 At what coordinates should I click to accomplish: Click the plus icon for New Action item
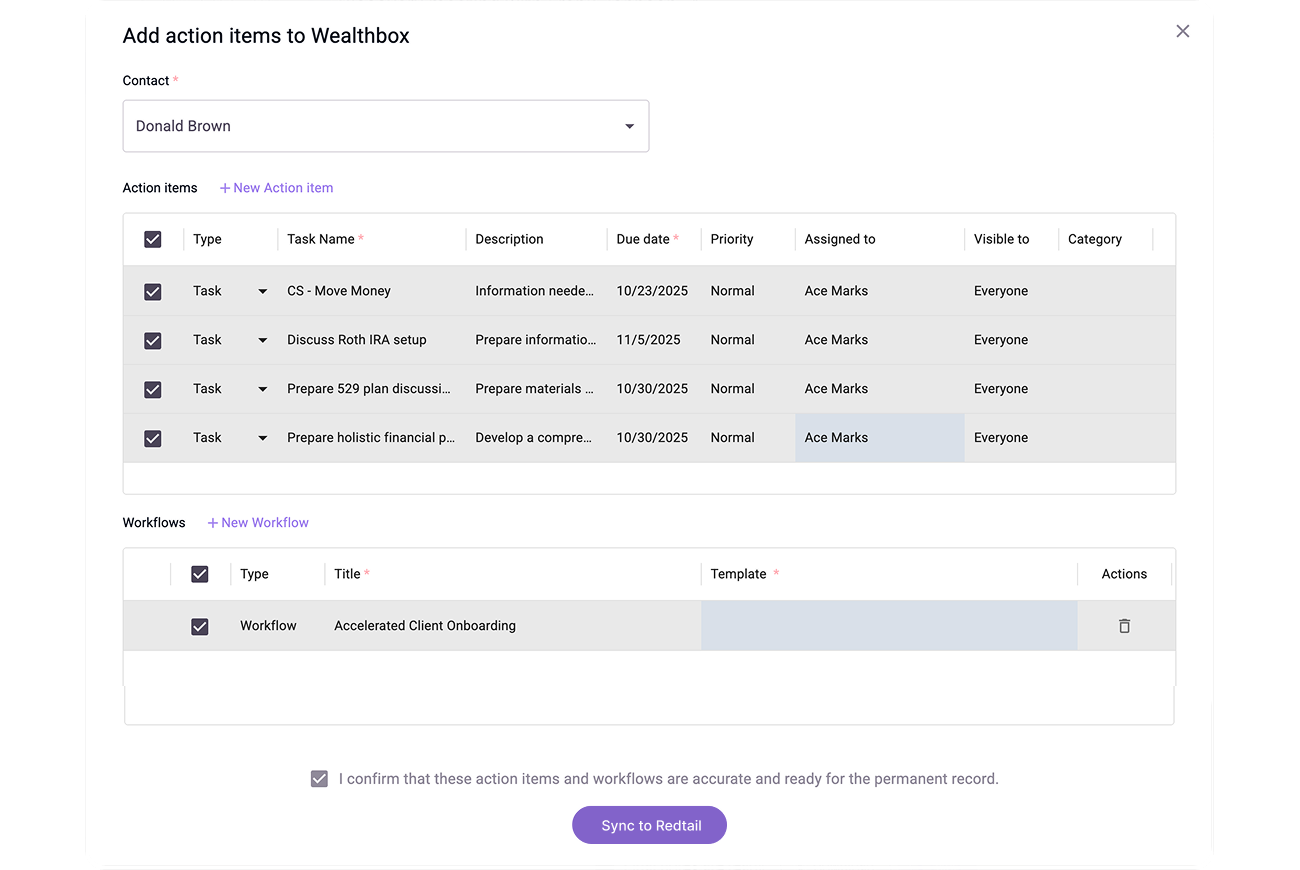225,188
